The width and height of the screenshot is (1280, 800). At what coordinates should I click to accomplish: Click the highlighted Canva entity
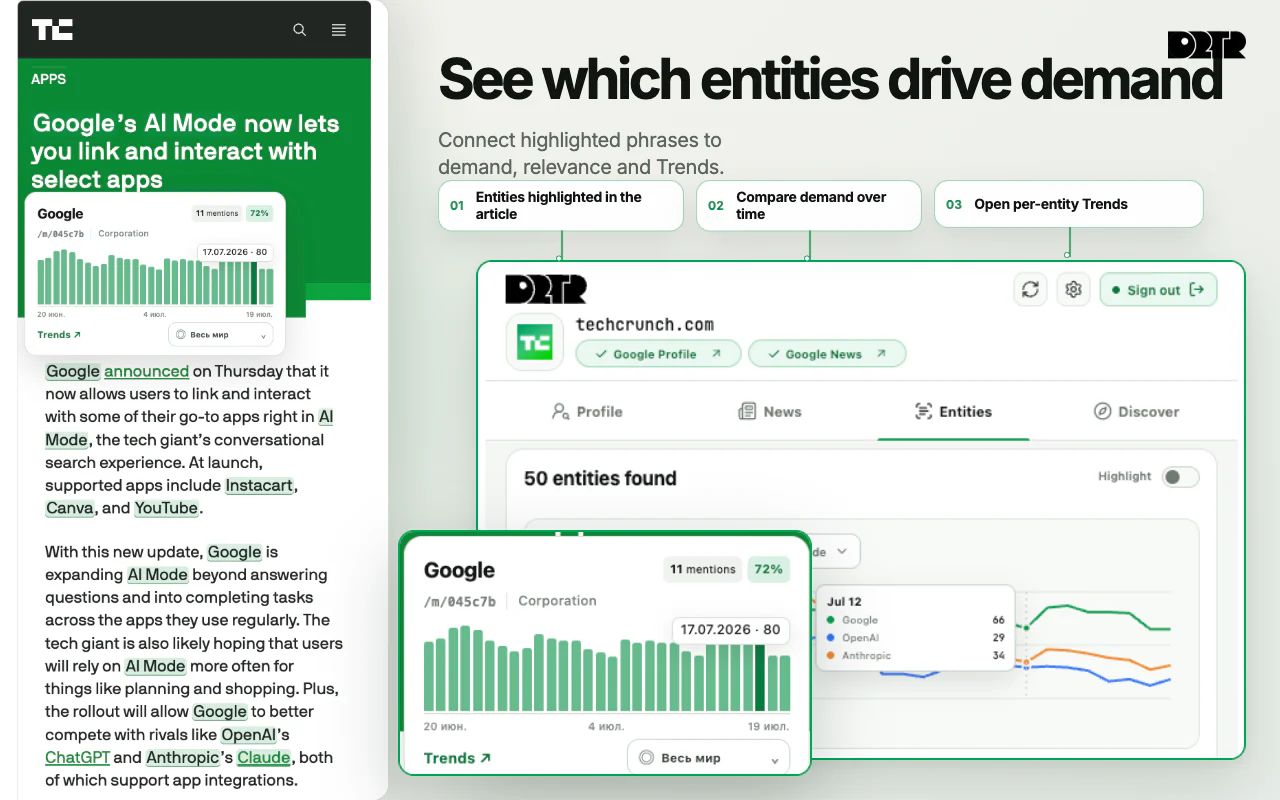70,508
